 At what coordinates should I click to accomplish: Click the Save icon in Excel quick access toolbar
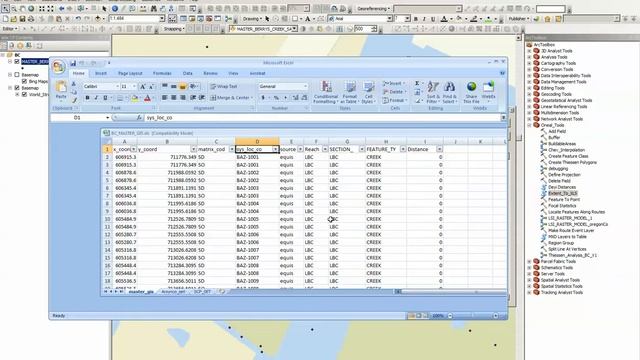[73, 63]
